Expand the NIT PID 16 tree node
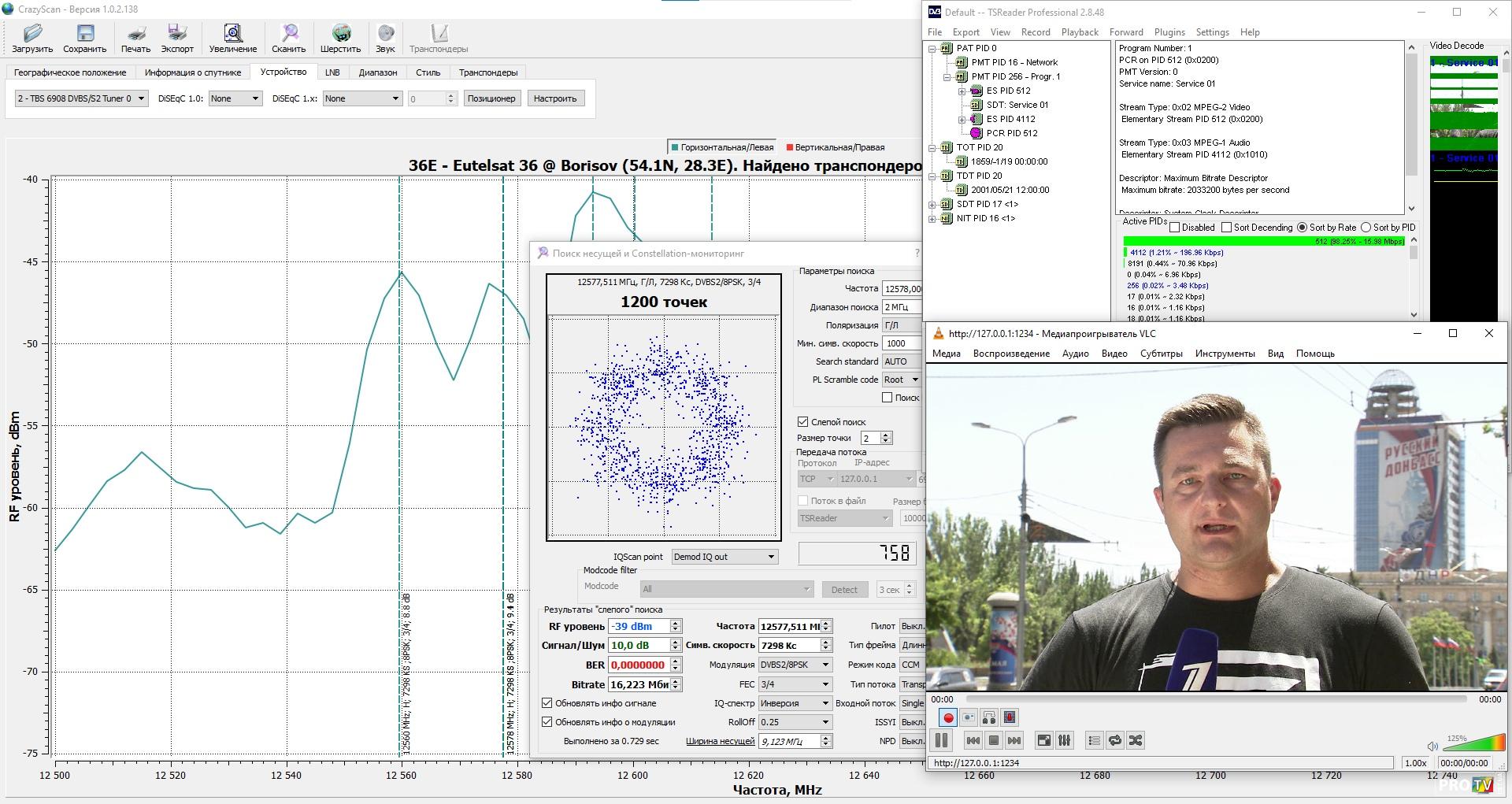 (932, 219)
